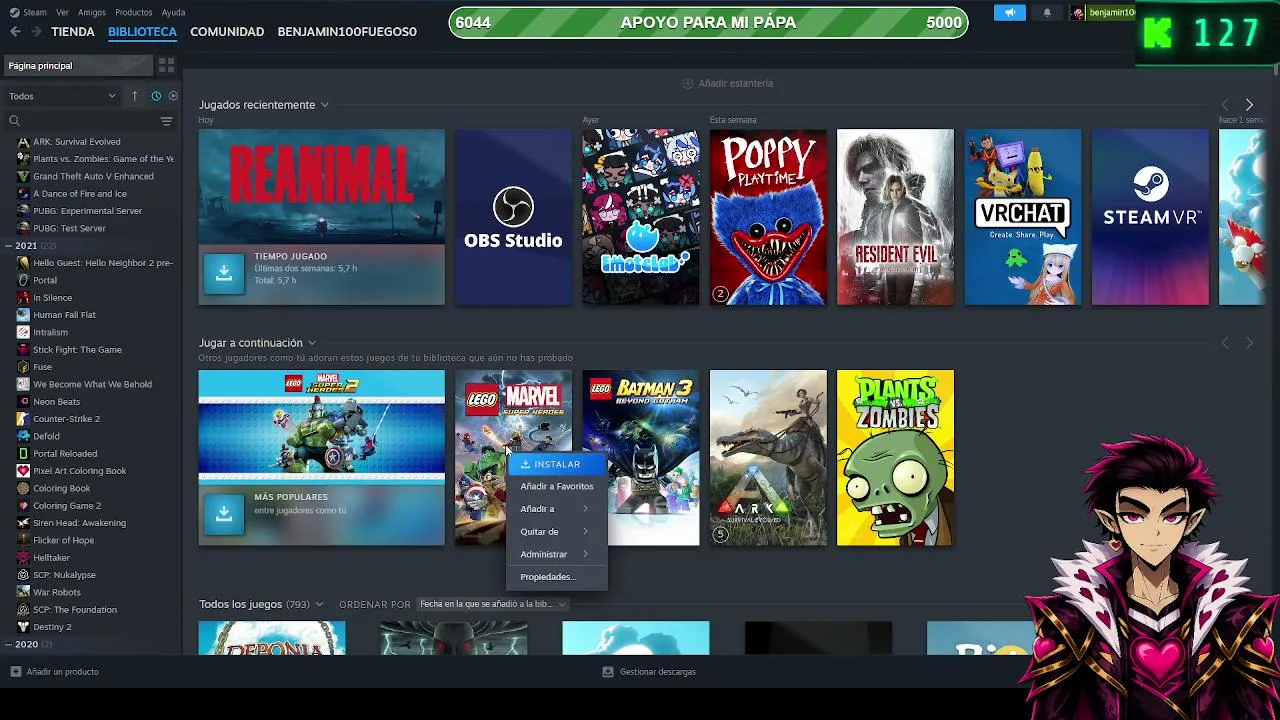The height and width of the screenshot is (720, 1280).
Task: Open the benjamin10 account menu
Action: [x=1102, y=13]
